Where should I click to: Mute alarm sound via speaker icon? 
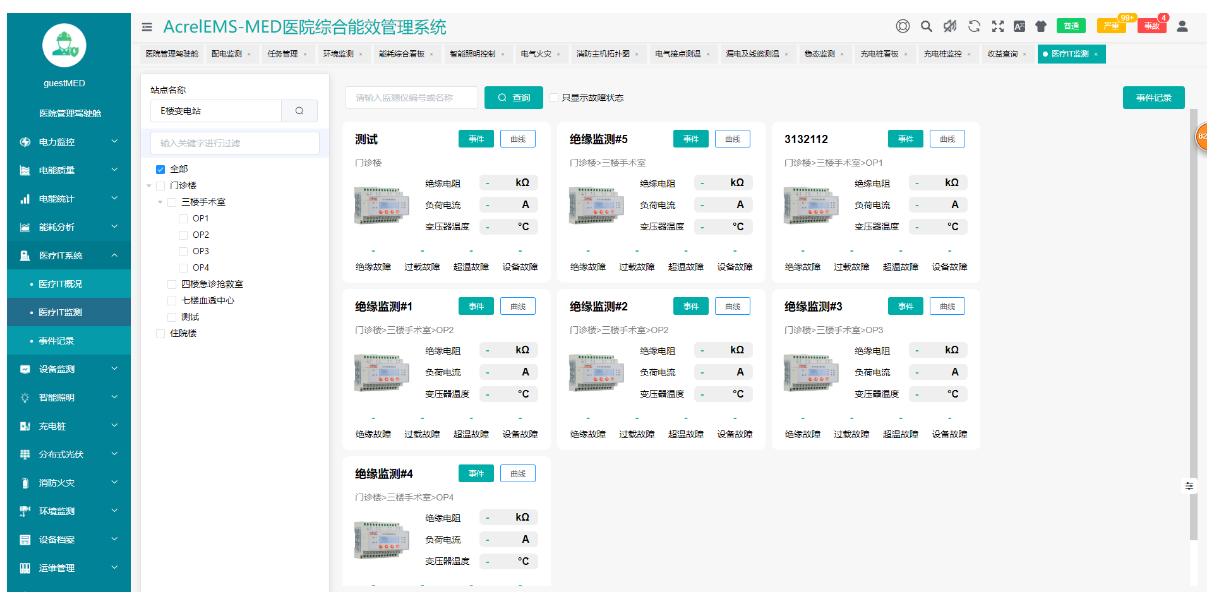(x=949, y=26)
